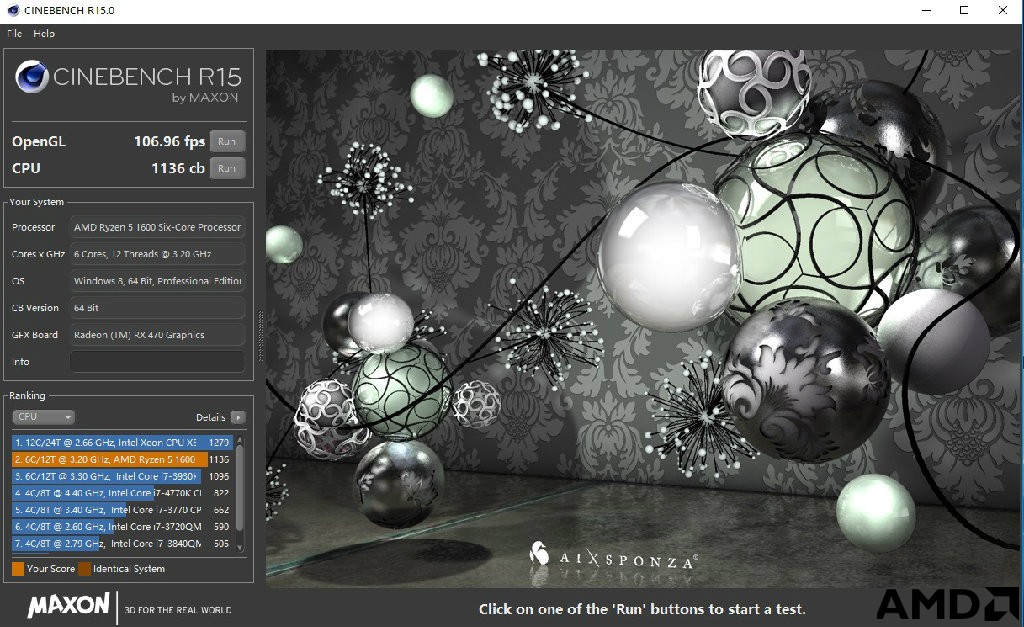Maximize the Cinebench window
The width and height of the screenshot is (1024, 627).
click(x=963, y=10)
